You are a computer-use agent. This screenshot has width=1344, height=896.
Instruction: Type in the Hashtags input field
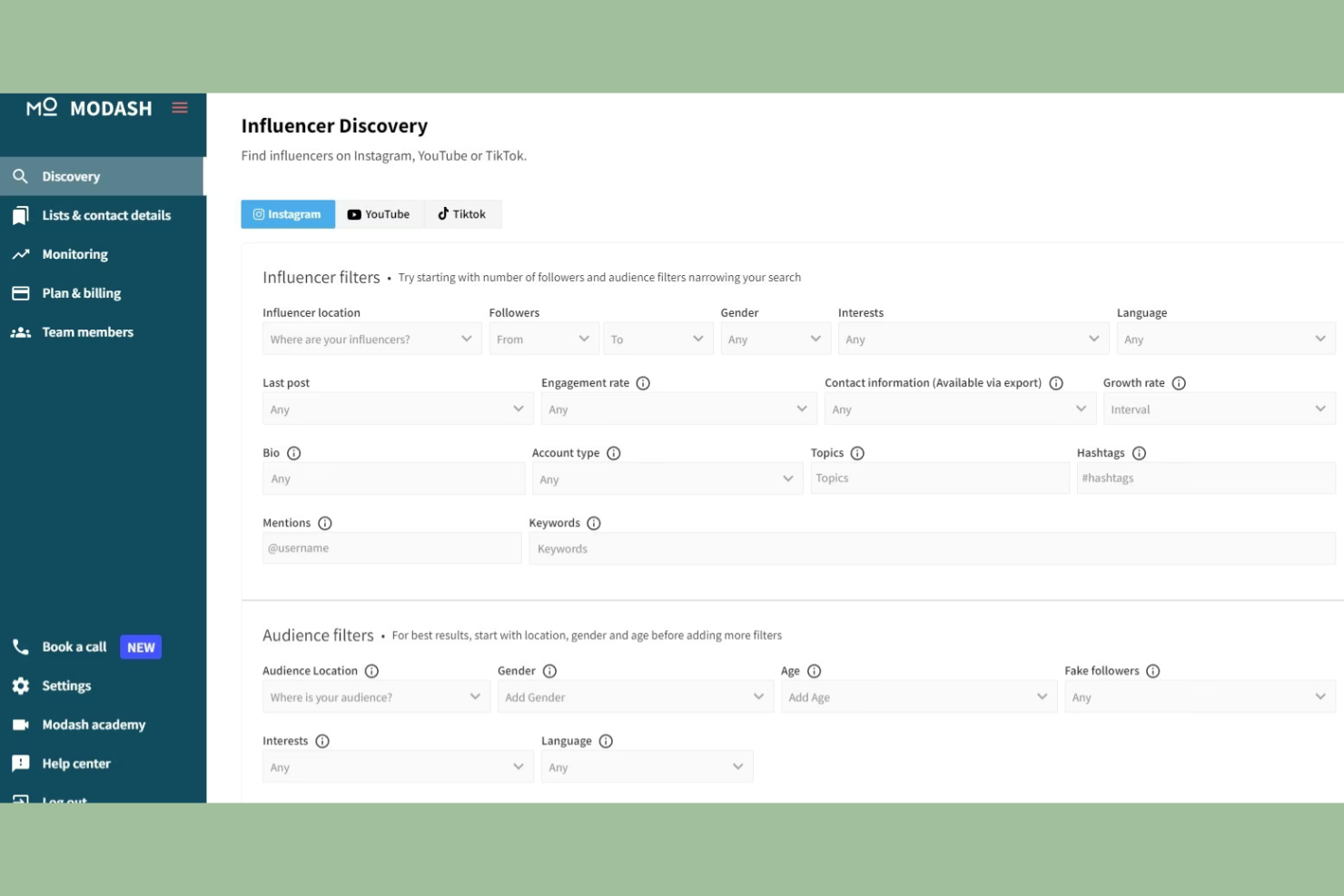pos(1206,478)
